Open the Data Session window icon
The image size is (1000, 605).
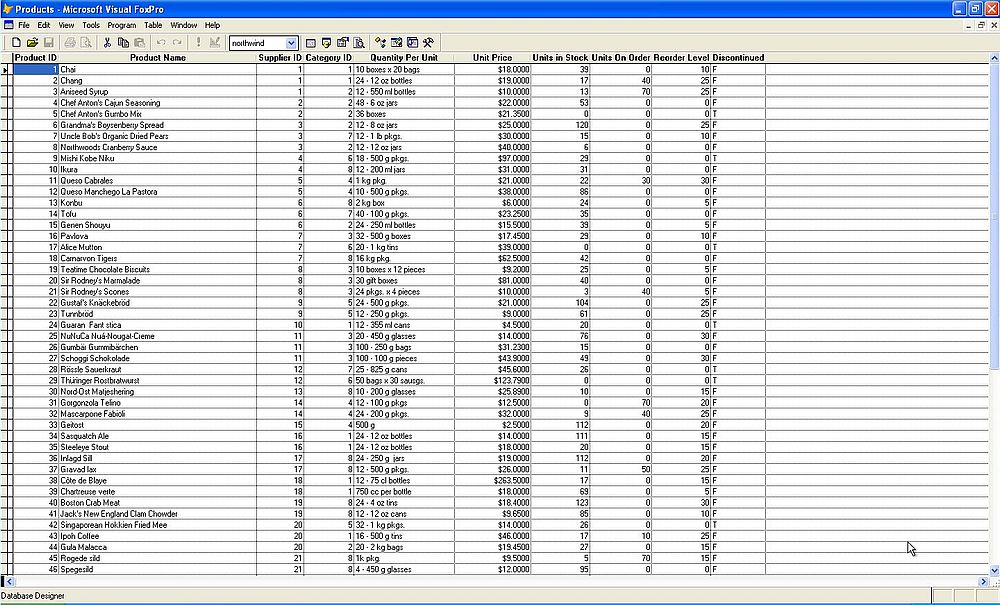(x=327, y=43)
